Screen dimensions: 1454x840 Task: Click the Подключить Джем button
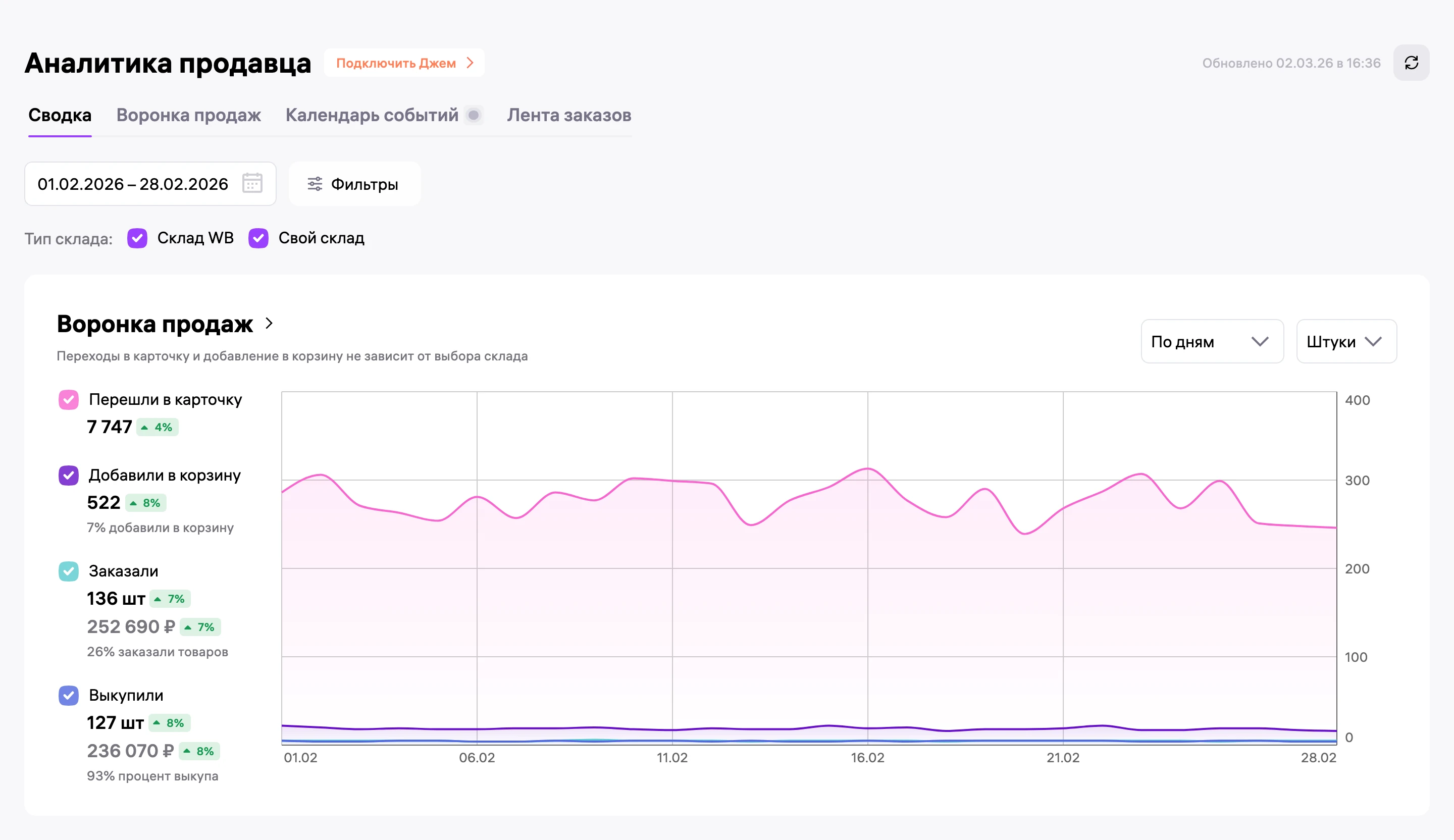pyautogui.click(x=404, y=63)
